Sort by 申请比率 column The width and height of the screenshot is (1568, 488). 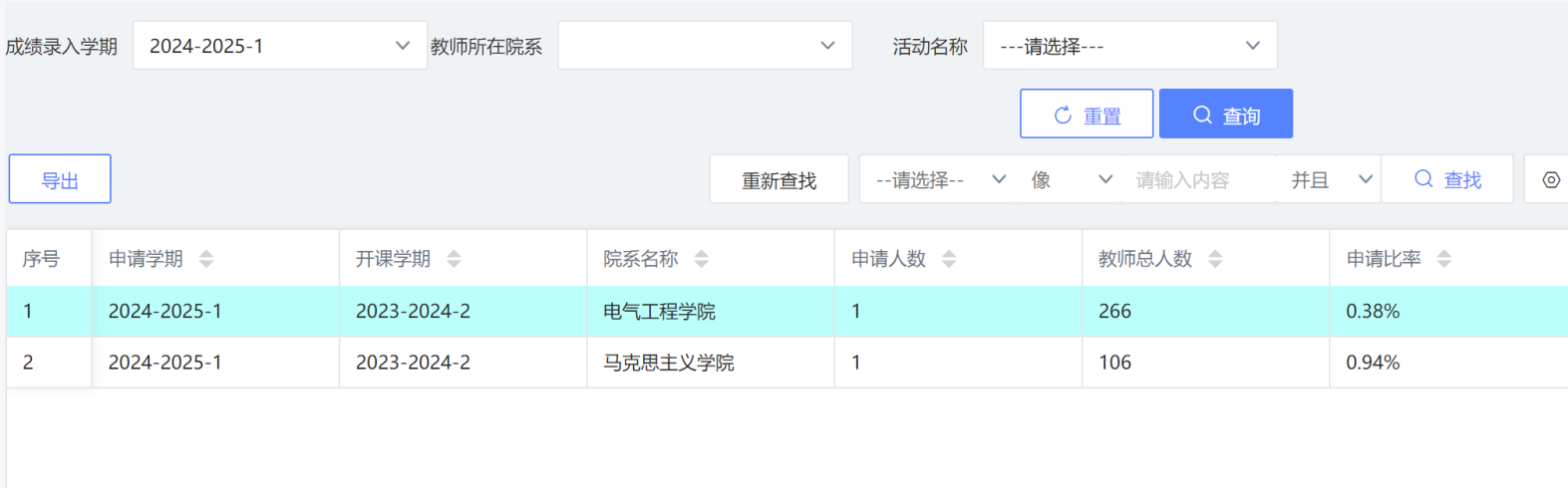click(1444, 259)
